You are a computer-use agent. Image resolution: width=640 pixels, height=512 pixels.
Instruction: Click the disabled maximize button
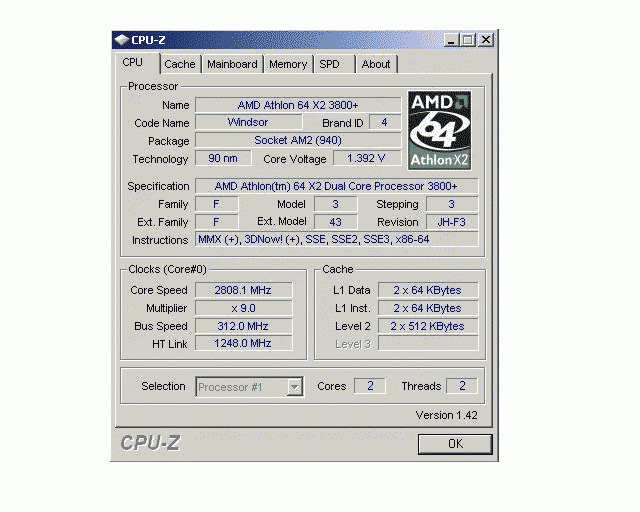pyautogui.click(x=468, y=40)
